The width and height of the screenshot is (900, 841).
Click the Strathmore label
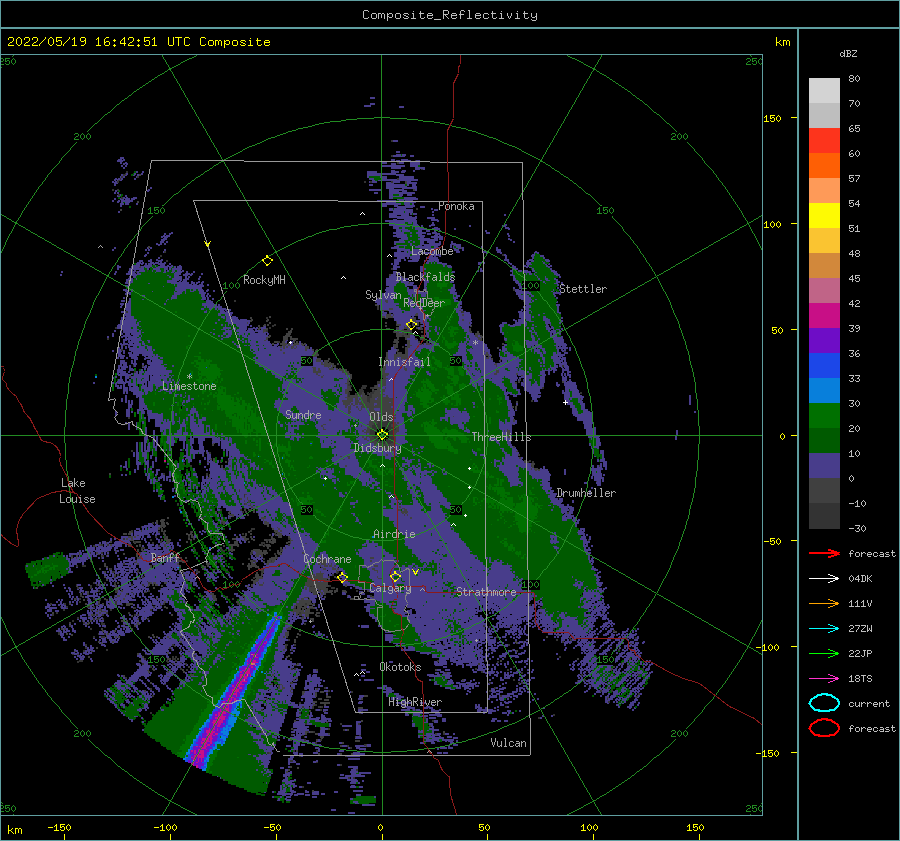486,592
